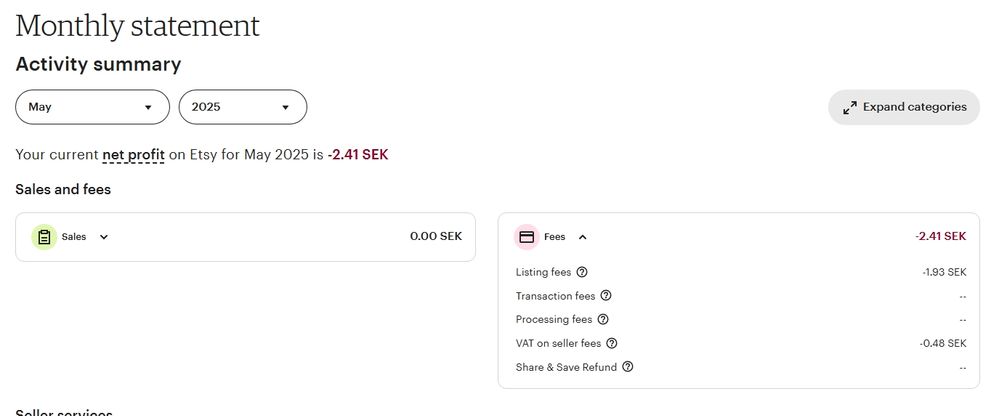Open the May month dropdown
Screen dimensions: 999x416
(x=91, y=107)
